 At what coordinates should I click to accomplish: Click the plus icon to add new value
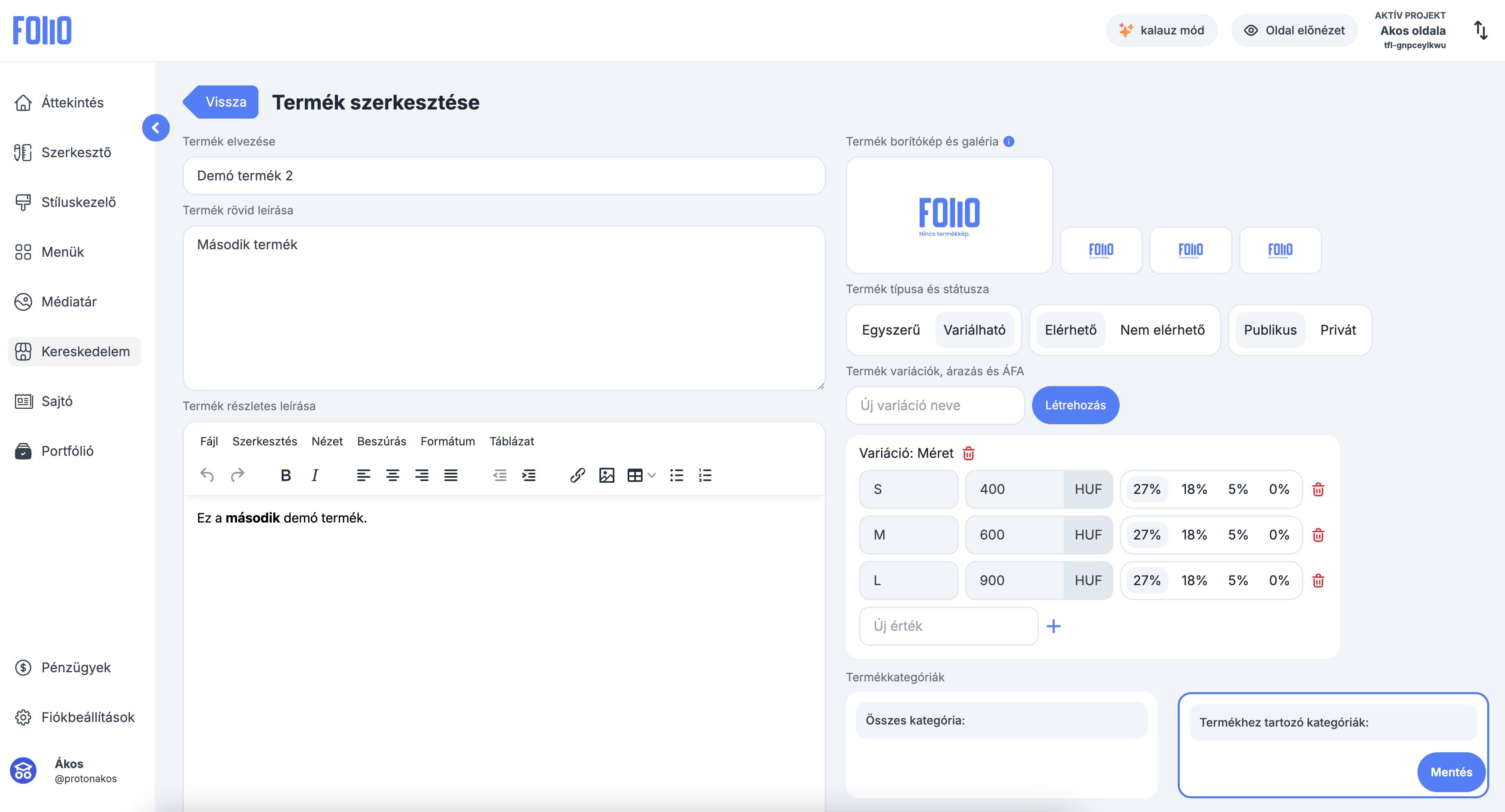pos(1053,626)
